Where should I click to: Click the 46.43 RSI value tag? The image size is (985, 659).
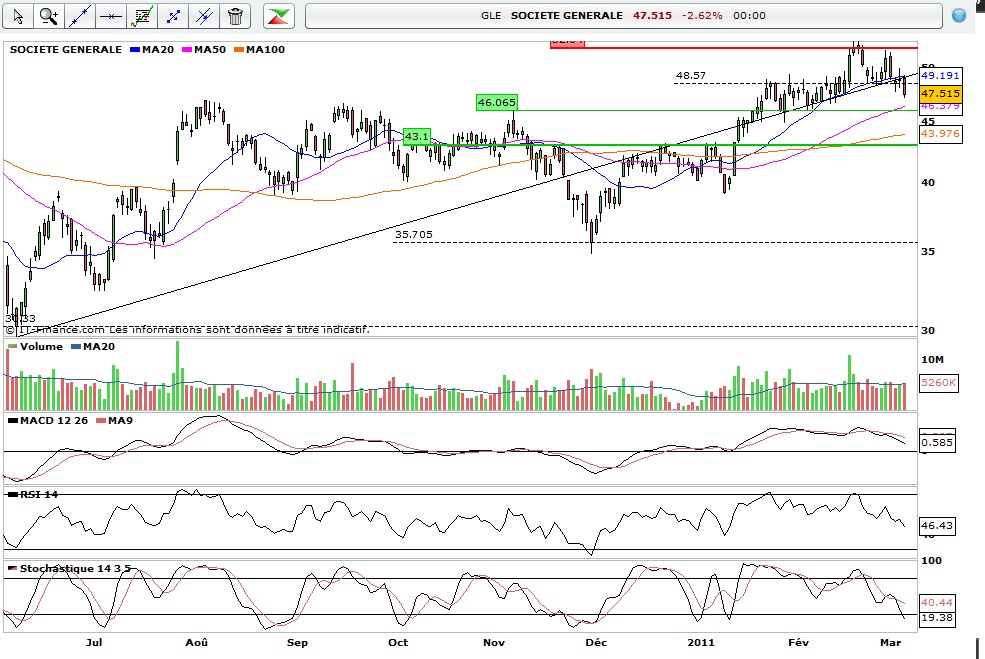tap(937, 525)
